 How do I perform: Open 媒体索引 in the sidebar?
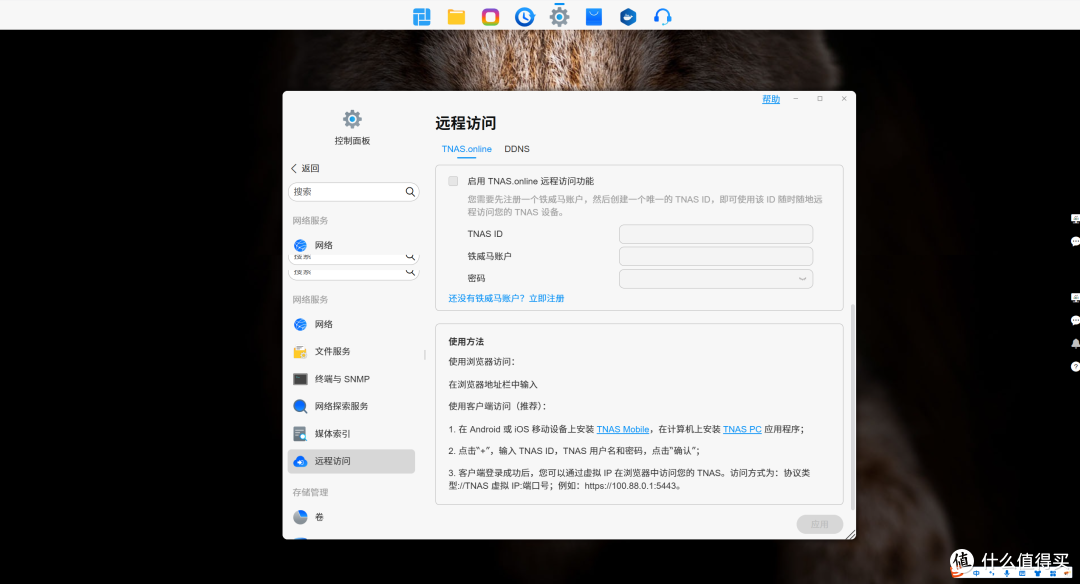[351, 434]
